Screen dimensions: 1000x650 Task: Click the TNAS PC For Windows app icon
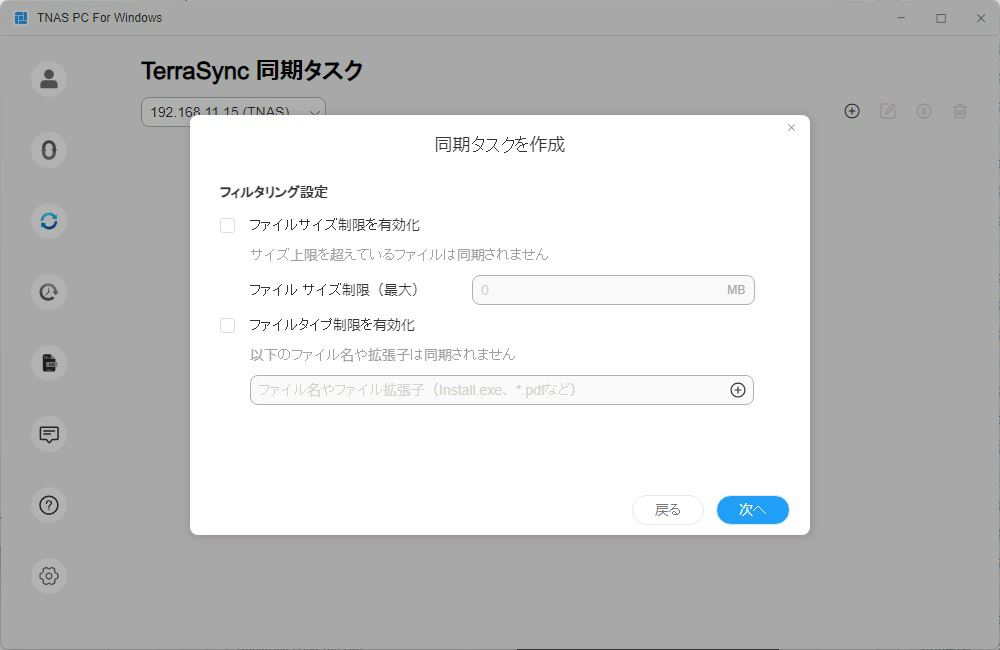(x=21, y=18)
